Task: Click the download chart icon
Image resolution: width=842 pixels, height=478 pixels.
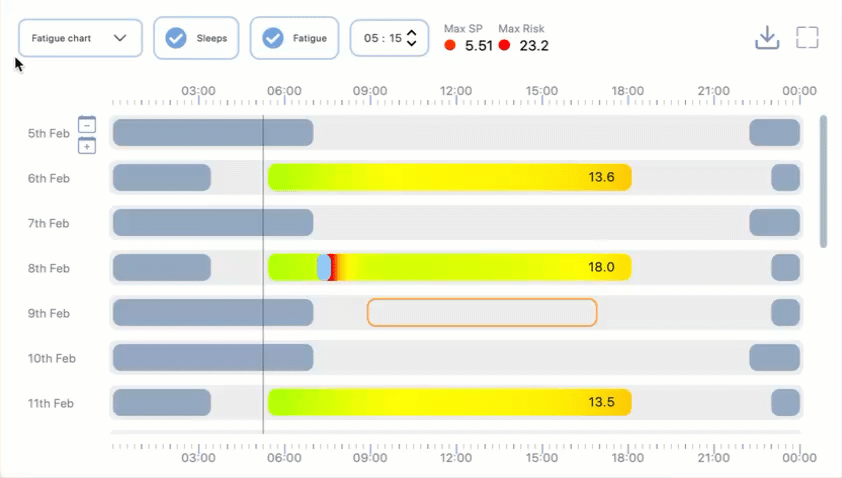Action: point(767,38)
